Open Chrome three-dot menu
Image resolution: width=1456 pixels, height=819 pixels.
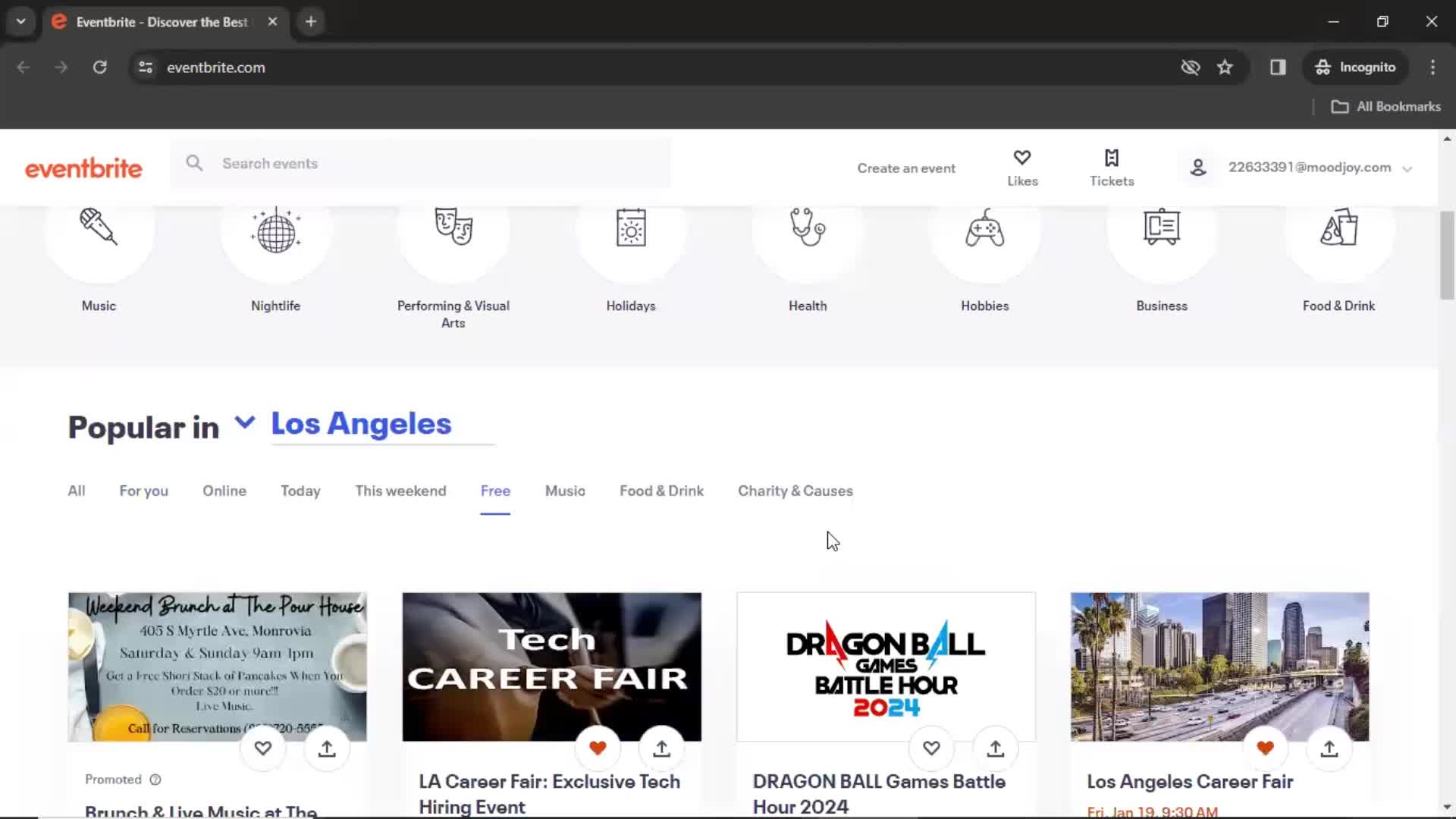(x=1432, y=67)
